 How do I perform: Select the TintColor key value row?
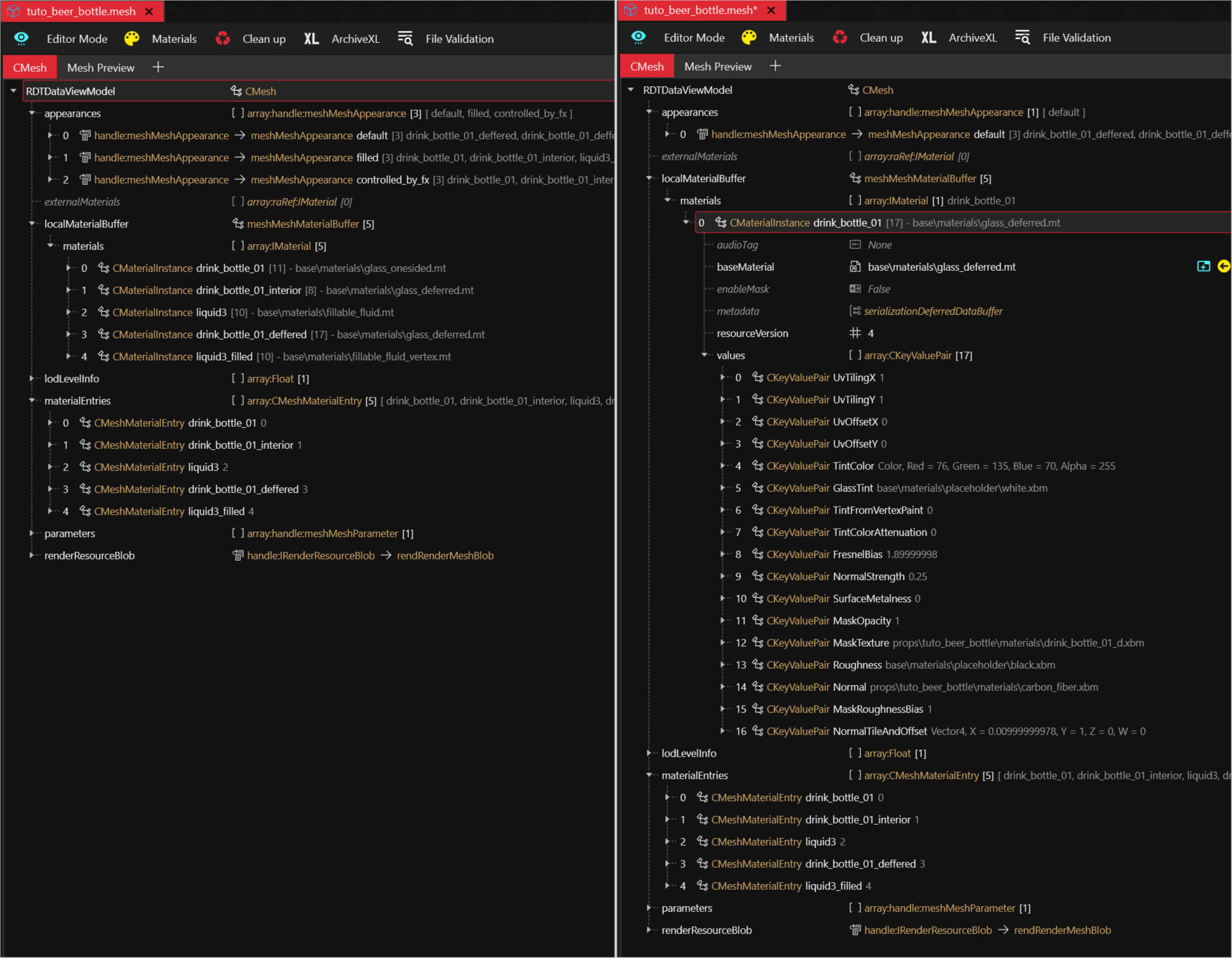(852, 466)
